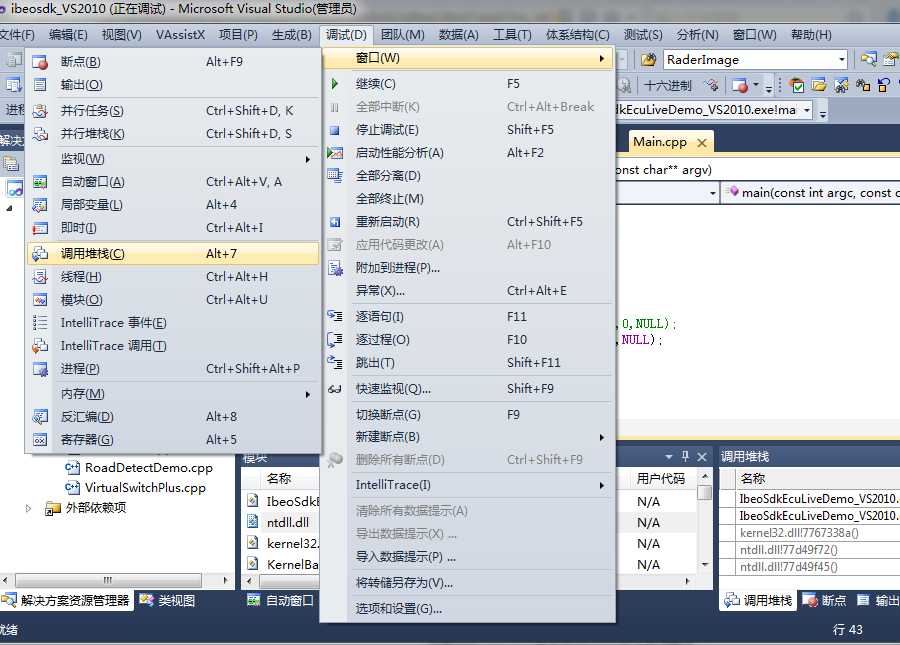Click the Step Into (逐语句) icon
Viewport: 900px width, 645px height.
click(335, 316)
